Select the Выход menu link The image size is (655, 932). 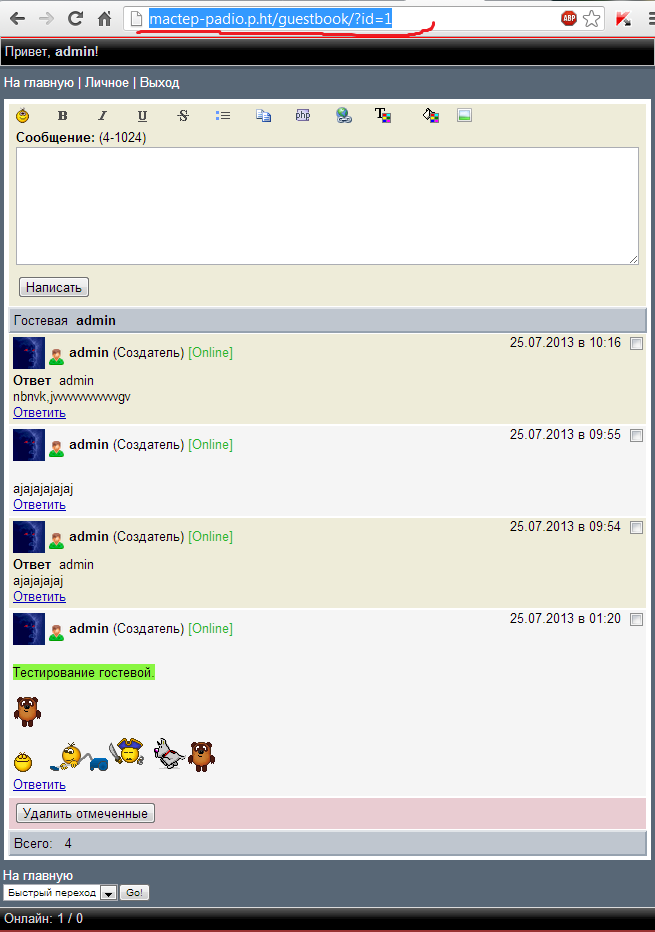click(159, 83)
